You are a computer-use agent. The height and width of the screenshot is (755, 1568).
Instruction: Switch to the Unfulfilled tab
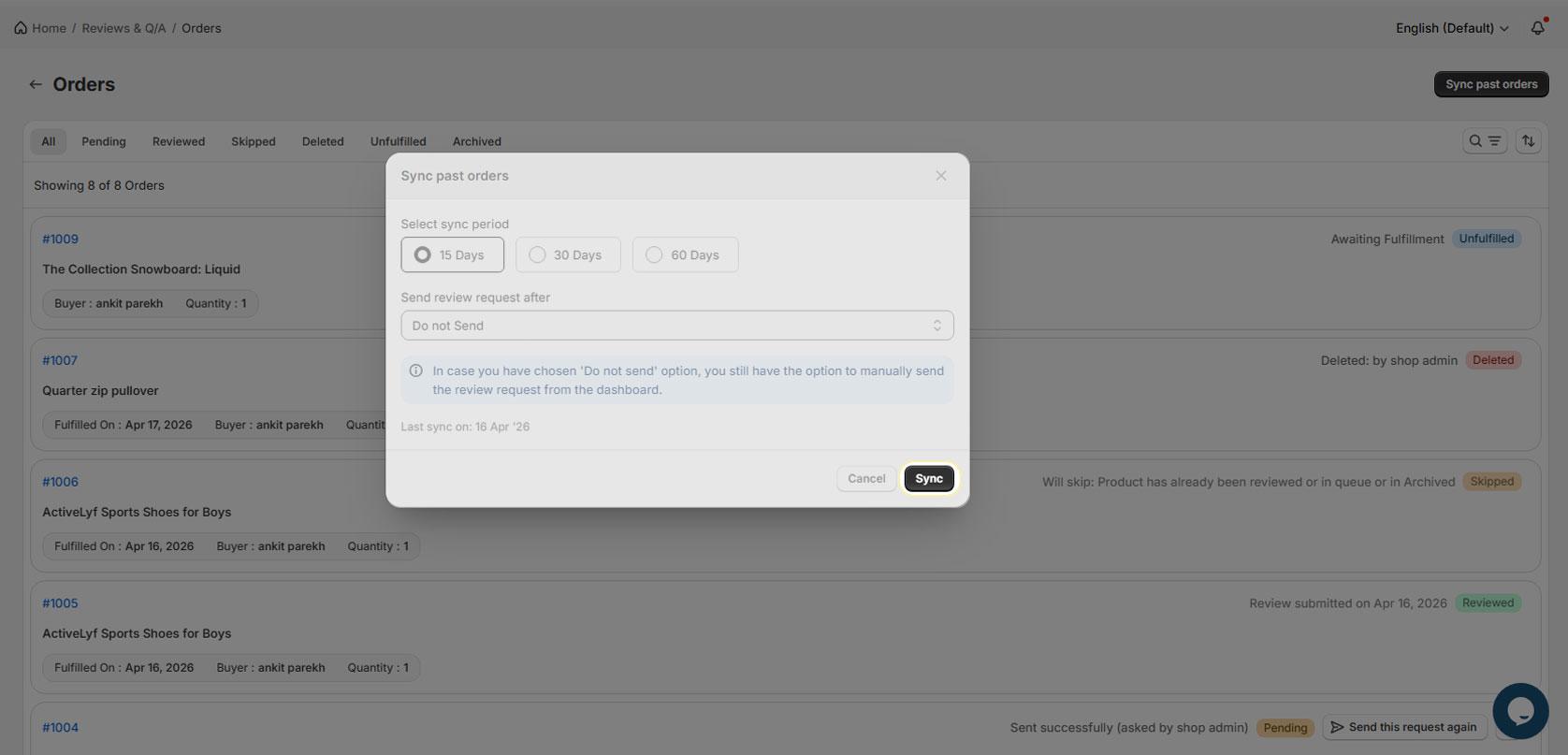pos(399,141)
